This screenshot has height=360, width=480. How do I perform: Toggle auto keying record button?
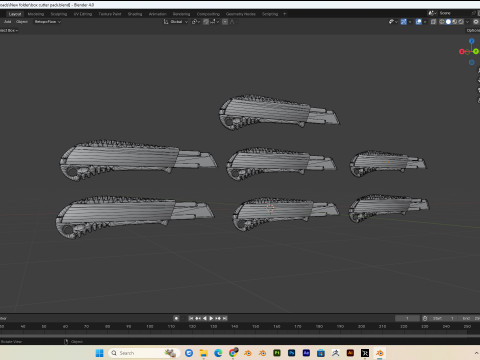pos(176,318)
